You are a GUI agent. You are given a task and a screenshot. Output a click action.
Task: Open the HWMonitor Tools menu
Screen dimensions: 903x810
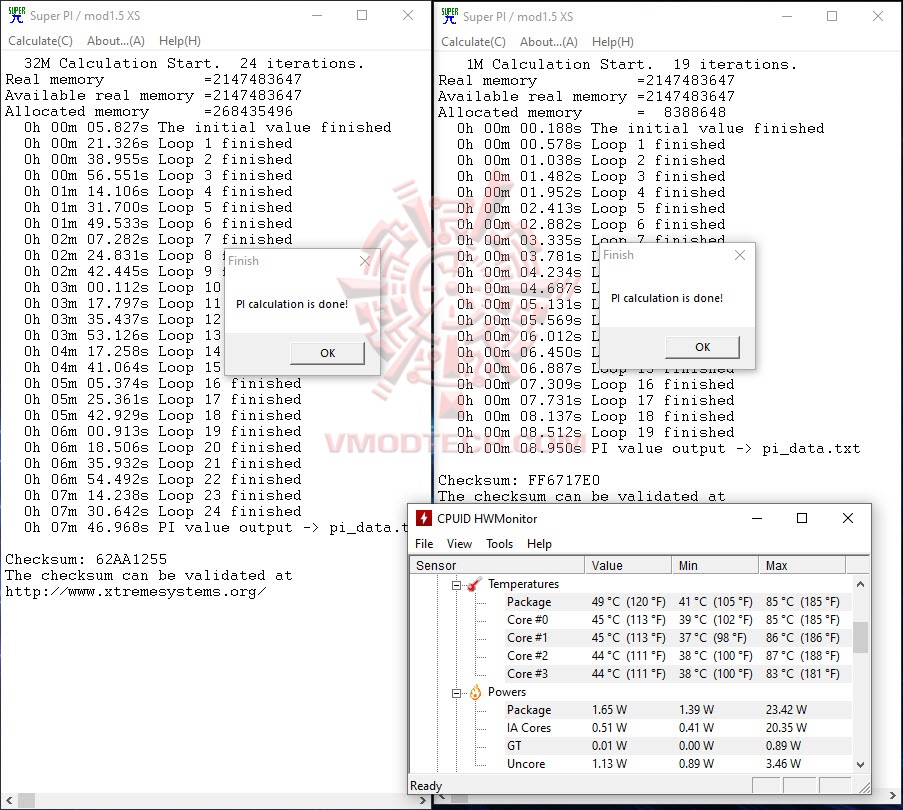click(499, 544)
